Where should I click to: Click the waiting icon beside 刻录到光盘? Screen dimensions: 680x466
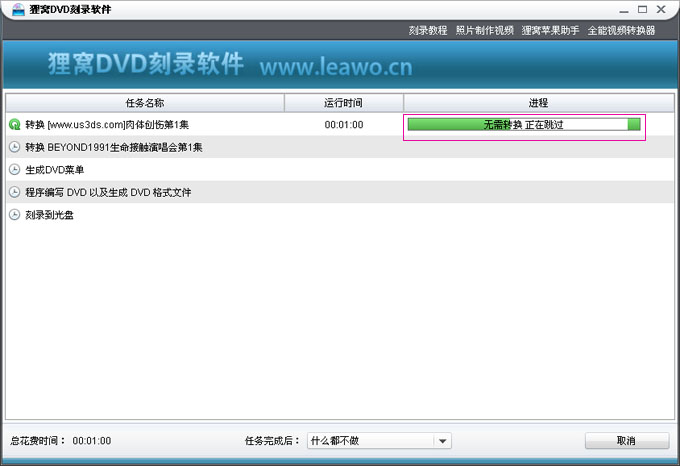click(15, 215)
